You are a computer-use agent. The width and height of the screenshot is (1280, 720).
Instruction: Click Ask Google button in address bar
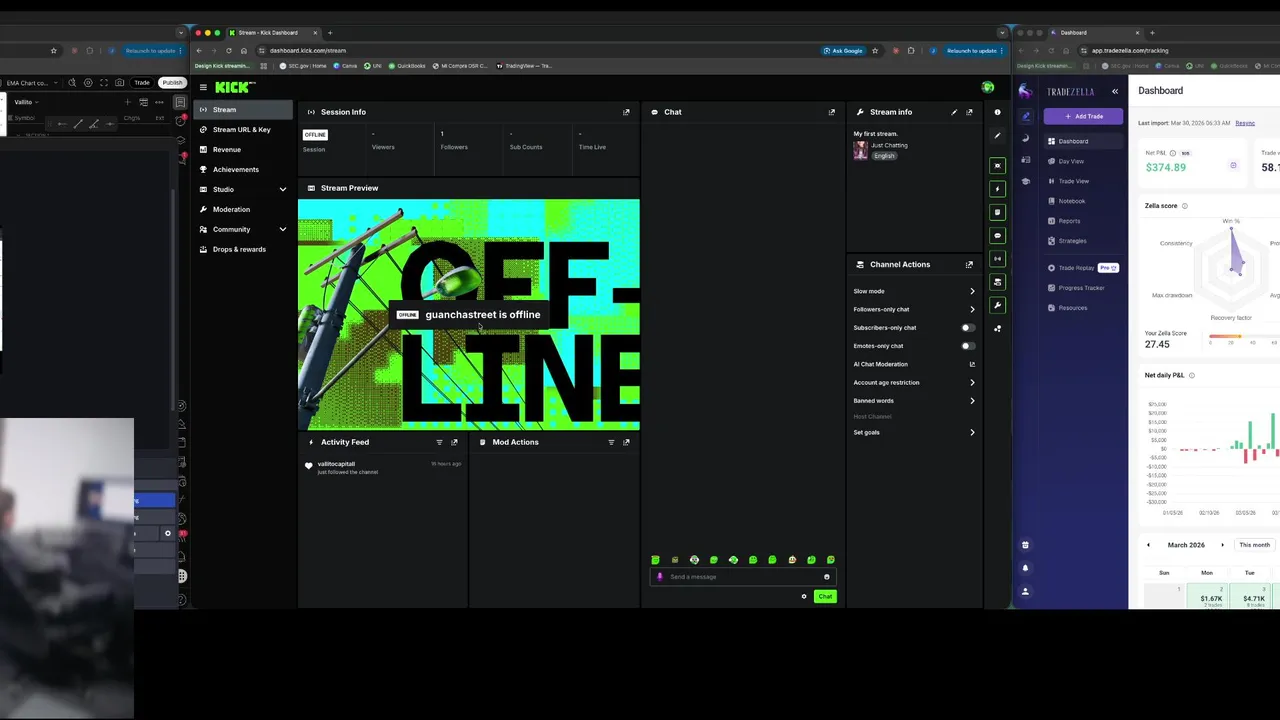(843, 50)
